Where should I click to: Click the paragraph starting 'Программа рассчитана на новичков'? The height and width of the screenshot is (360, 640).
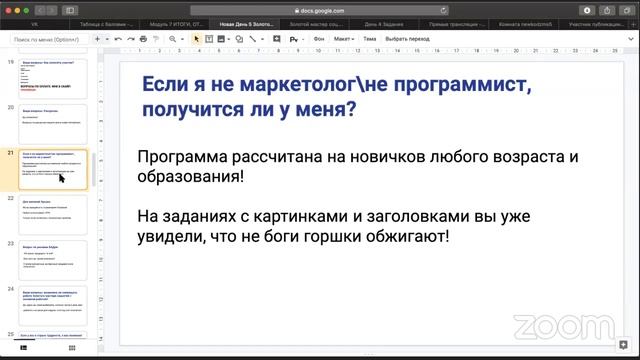click(x=358, y=167)
